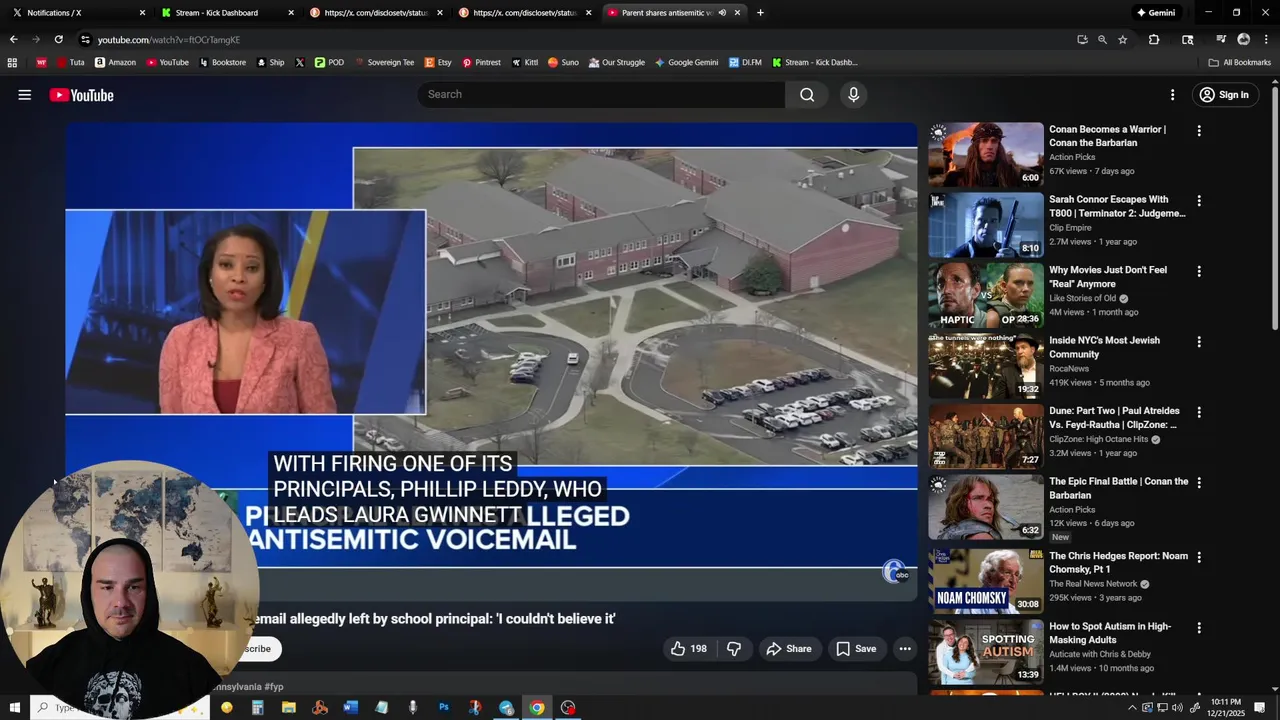Navigate back in Chrome
Image resolution: width=1280 pixels, height=720 pixels.
tap(13, 39)
